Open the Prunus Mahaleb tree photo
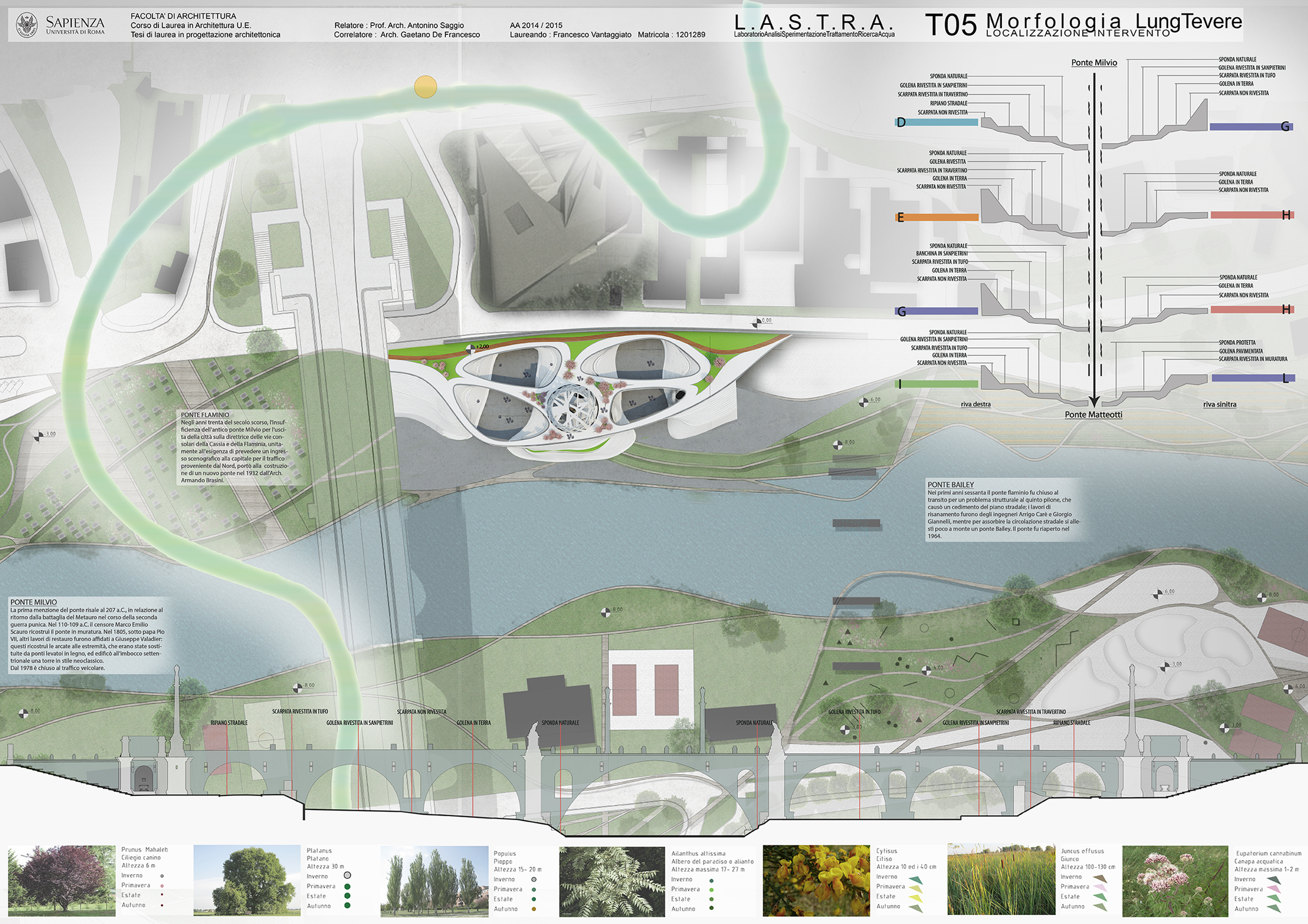 [61, 880]
